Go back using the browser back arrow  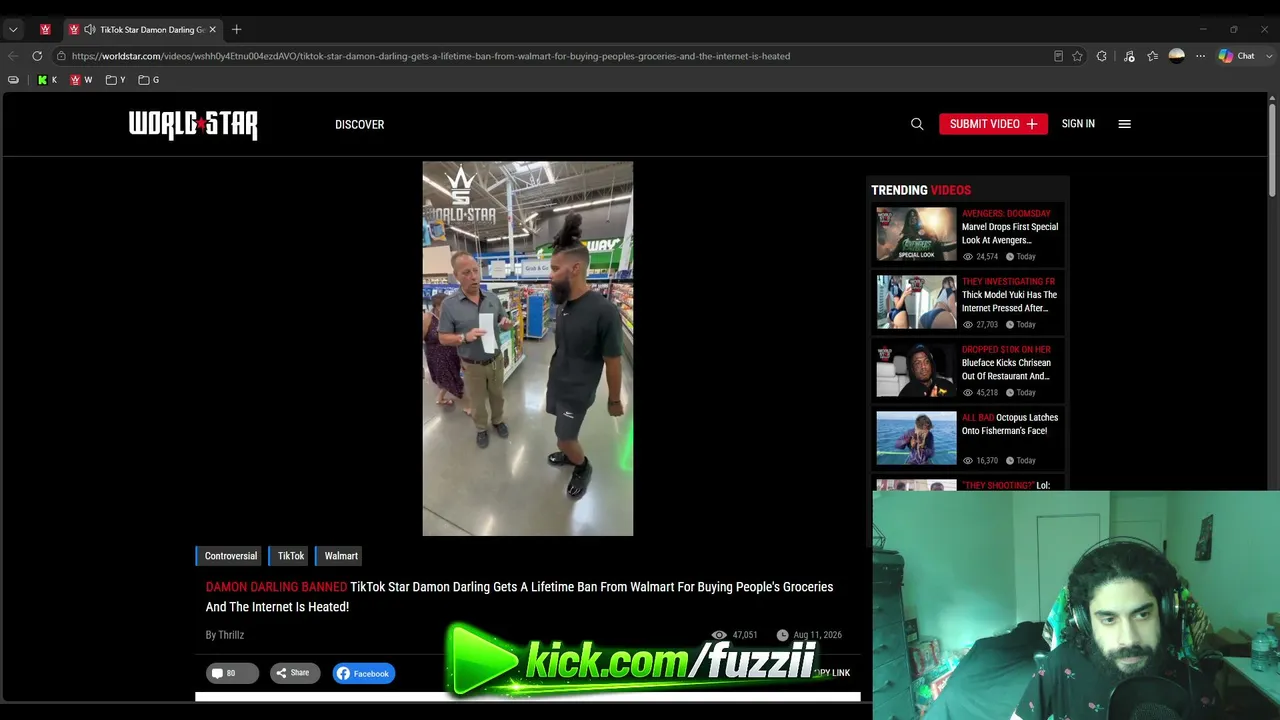13,56
